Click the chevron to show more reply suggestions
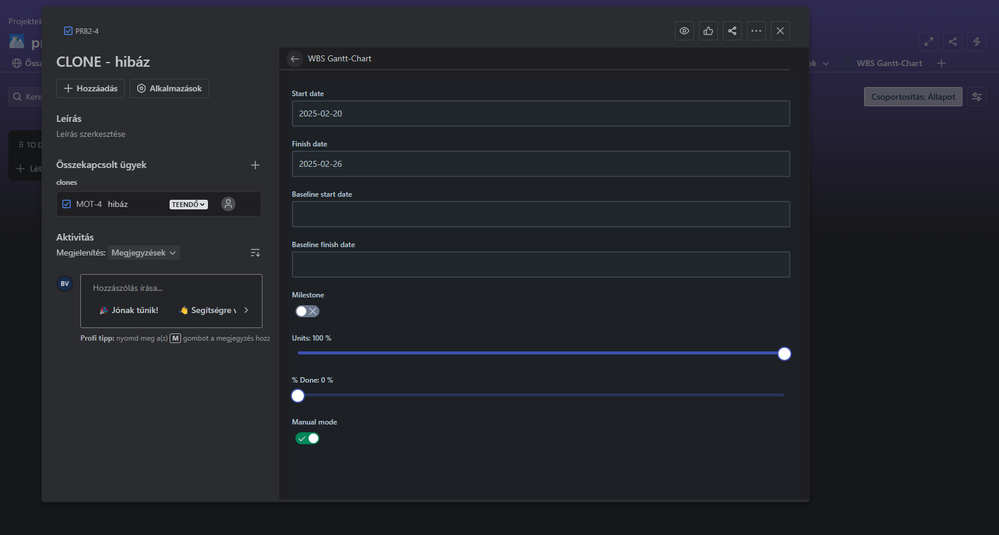999x535 pixels. click(x=246, y=310)
